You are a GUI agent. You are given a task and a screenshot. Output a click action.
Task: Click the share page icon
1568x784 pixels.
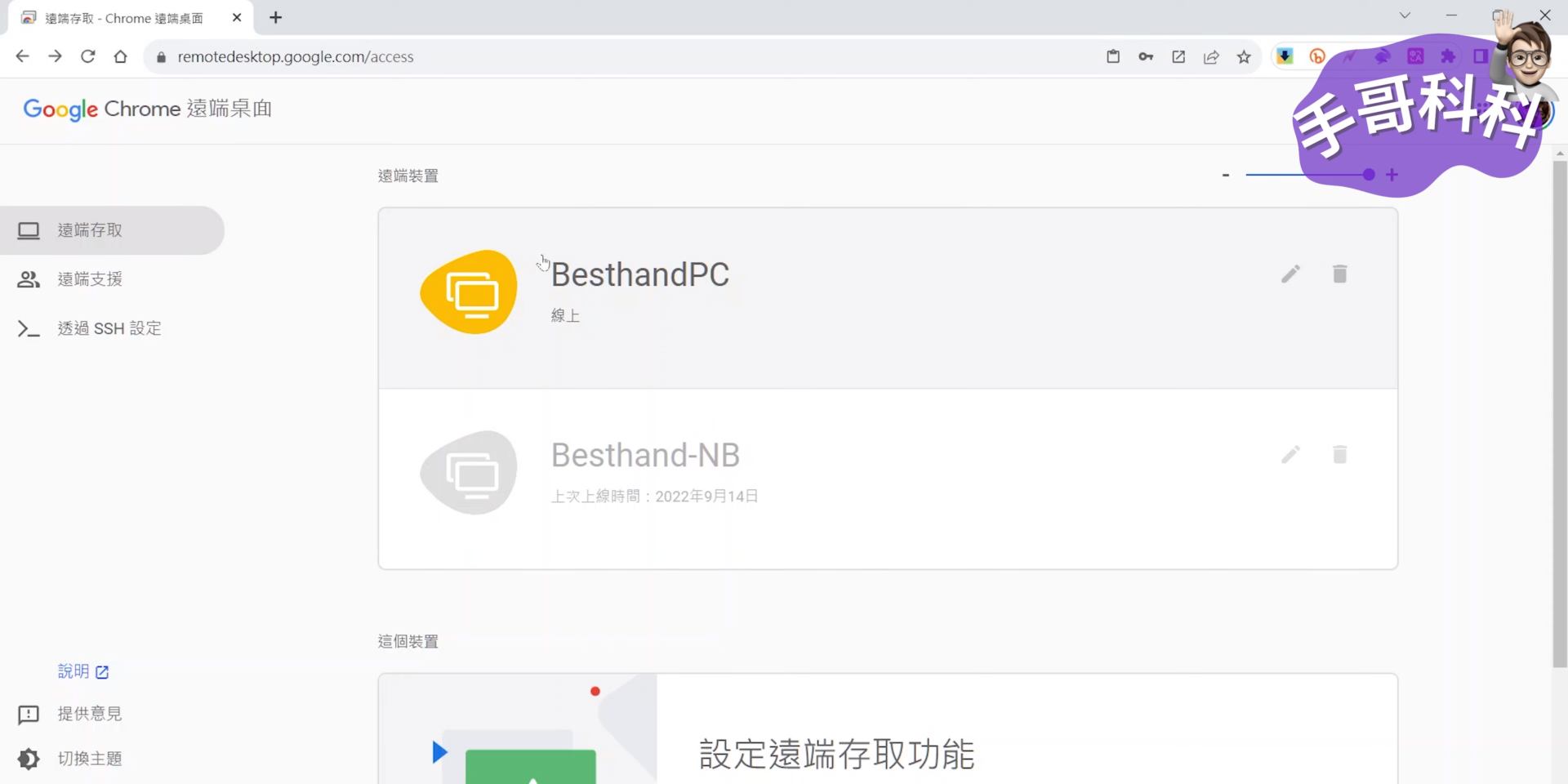pyautogui.click(x=1211, y=57)
